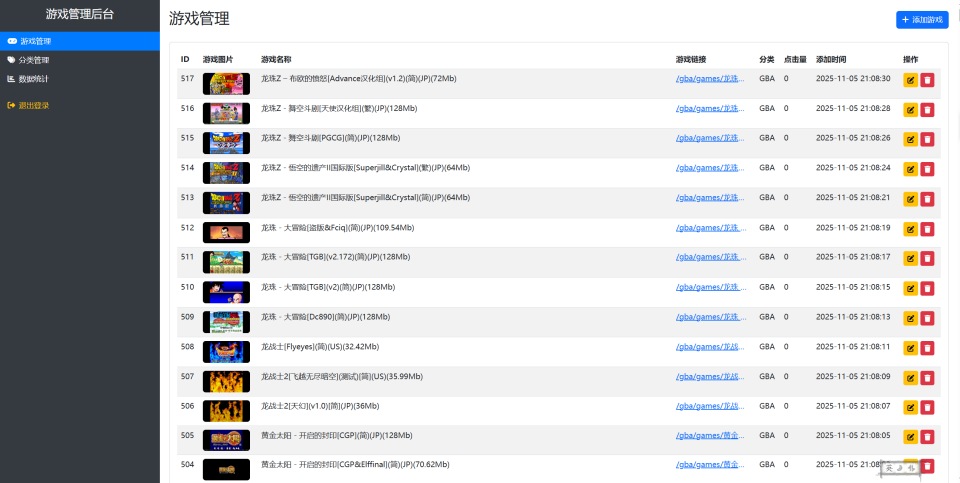Open the game link for ID 515
Image resolution: width=960 pixels, height=483 pixels.
(x=710, y=138)
